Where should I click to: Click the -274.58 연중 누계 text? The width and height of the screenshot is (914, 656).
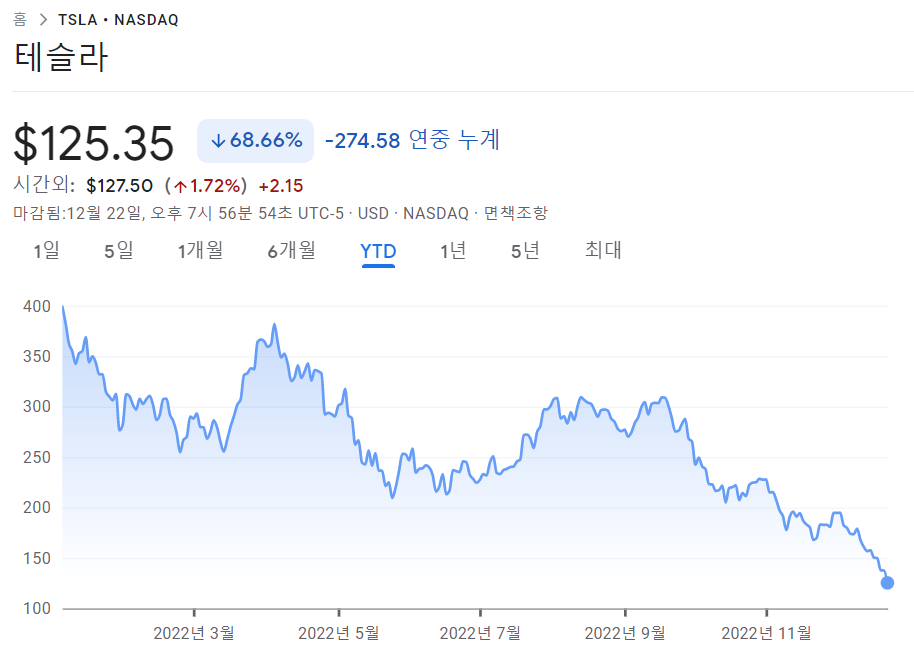(412, 140)
